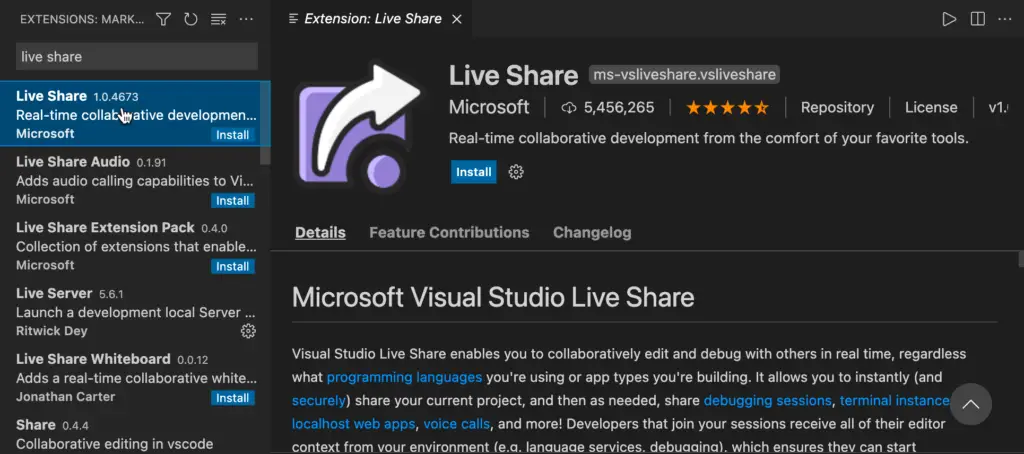1024x454 pixels.
Task: Click the live share search field
Action: click(x=136, y=57)
